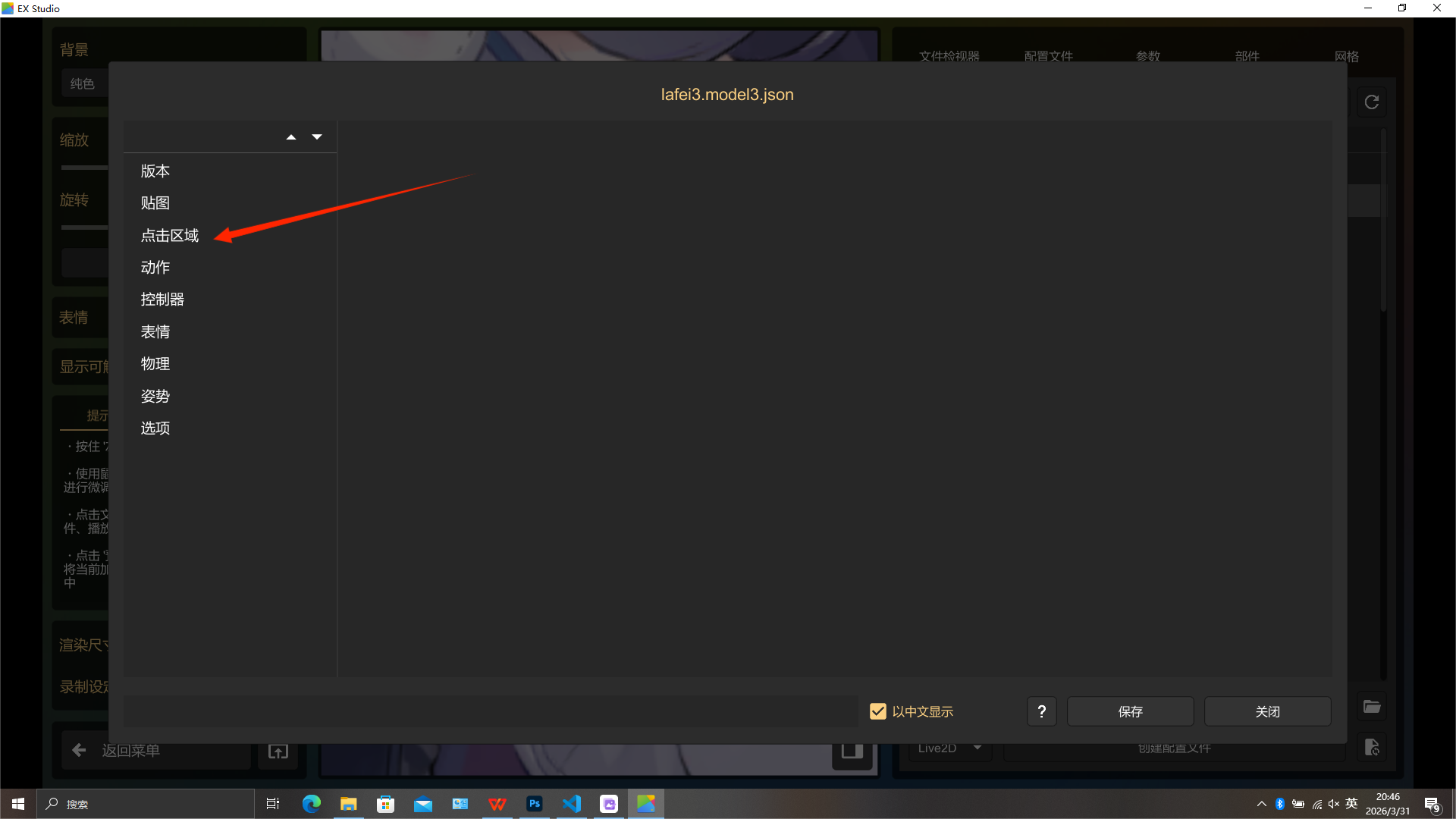Select 点击区域 in the list
Viewport: 1456px width, 819px height.
[x=170, y=236]
